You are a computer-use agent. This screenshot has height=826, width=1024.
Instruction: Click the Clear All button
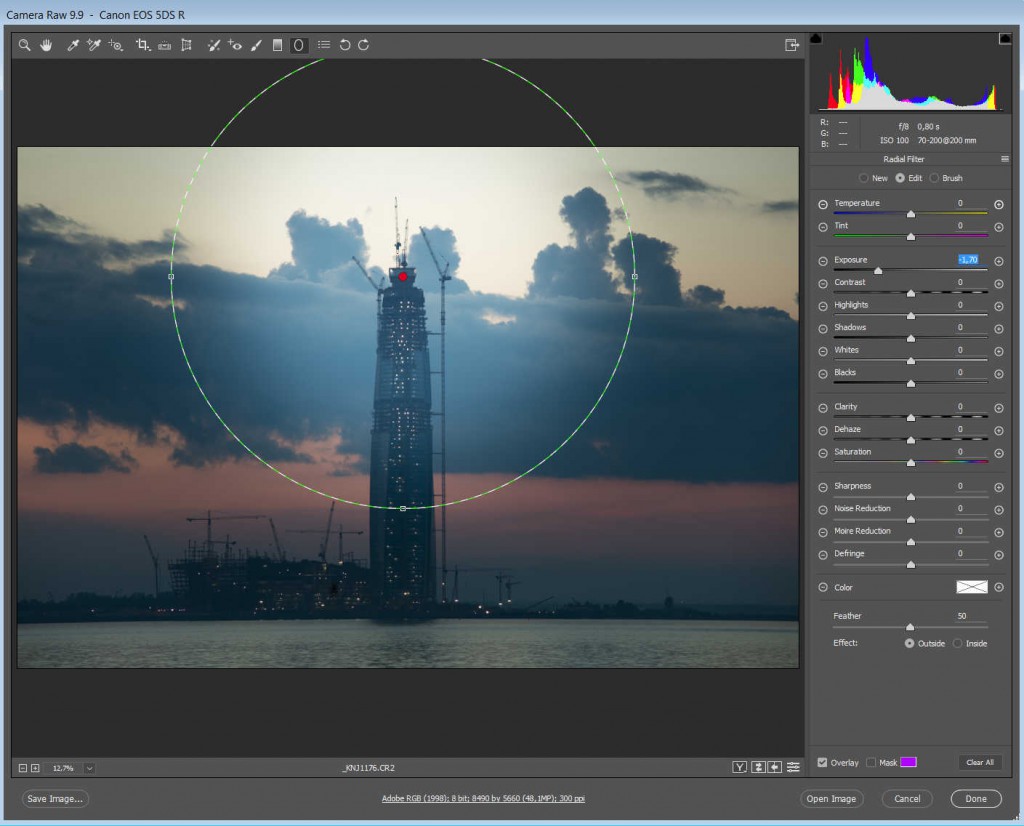(x=979, y=762)
